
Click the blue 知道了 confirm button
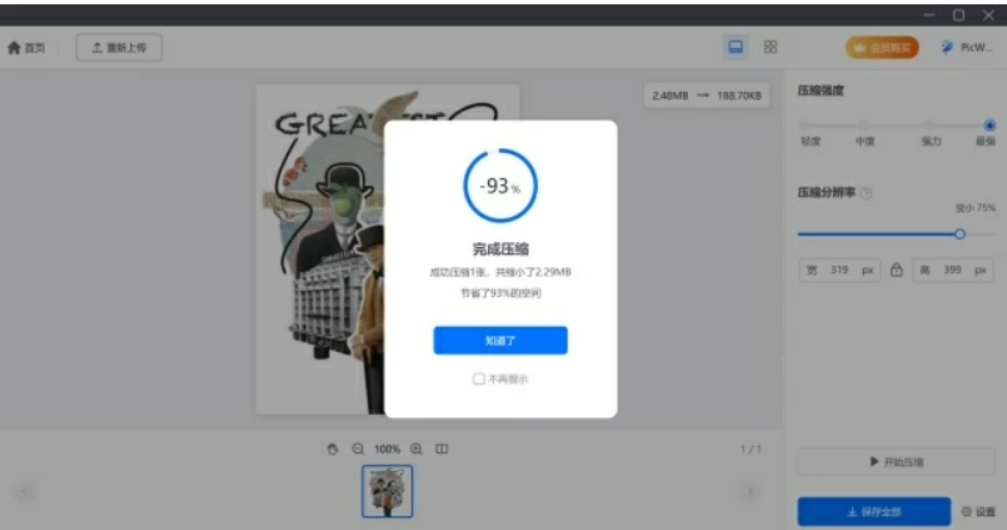(x=500, y=340)
